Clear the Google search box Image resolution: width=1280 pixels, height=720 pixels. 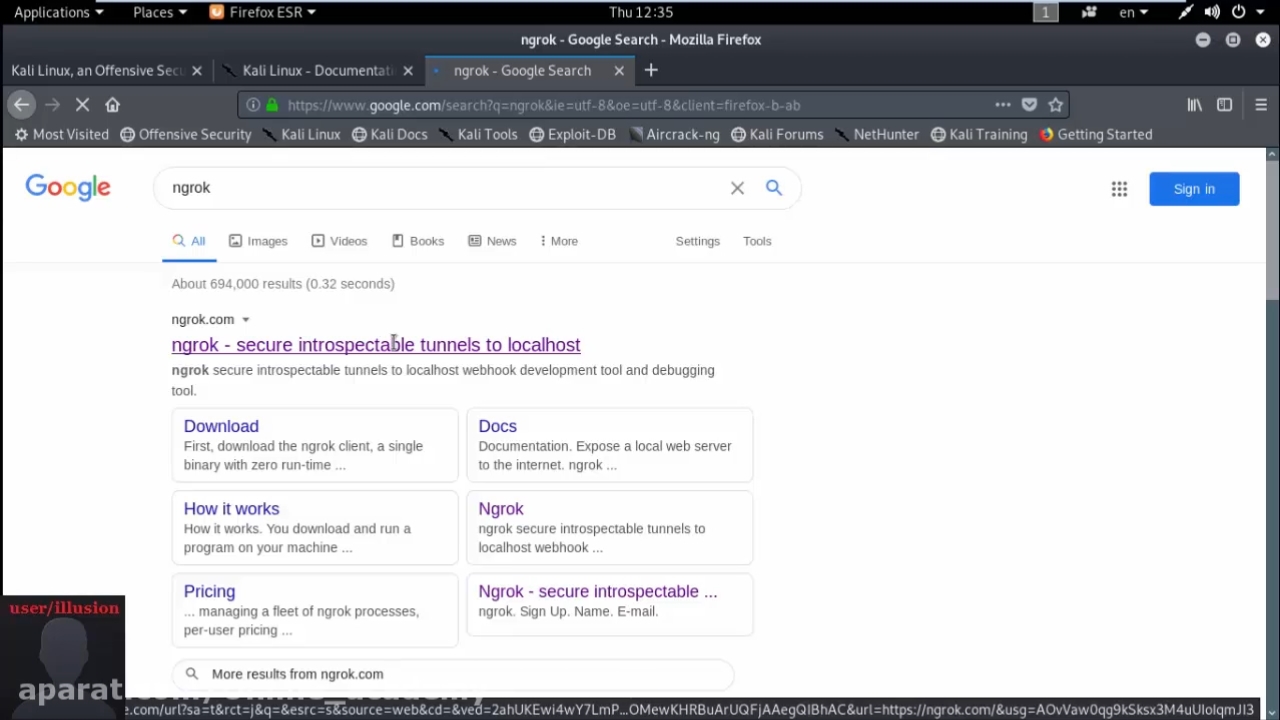click(x=737, y=188)
